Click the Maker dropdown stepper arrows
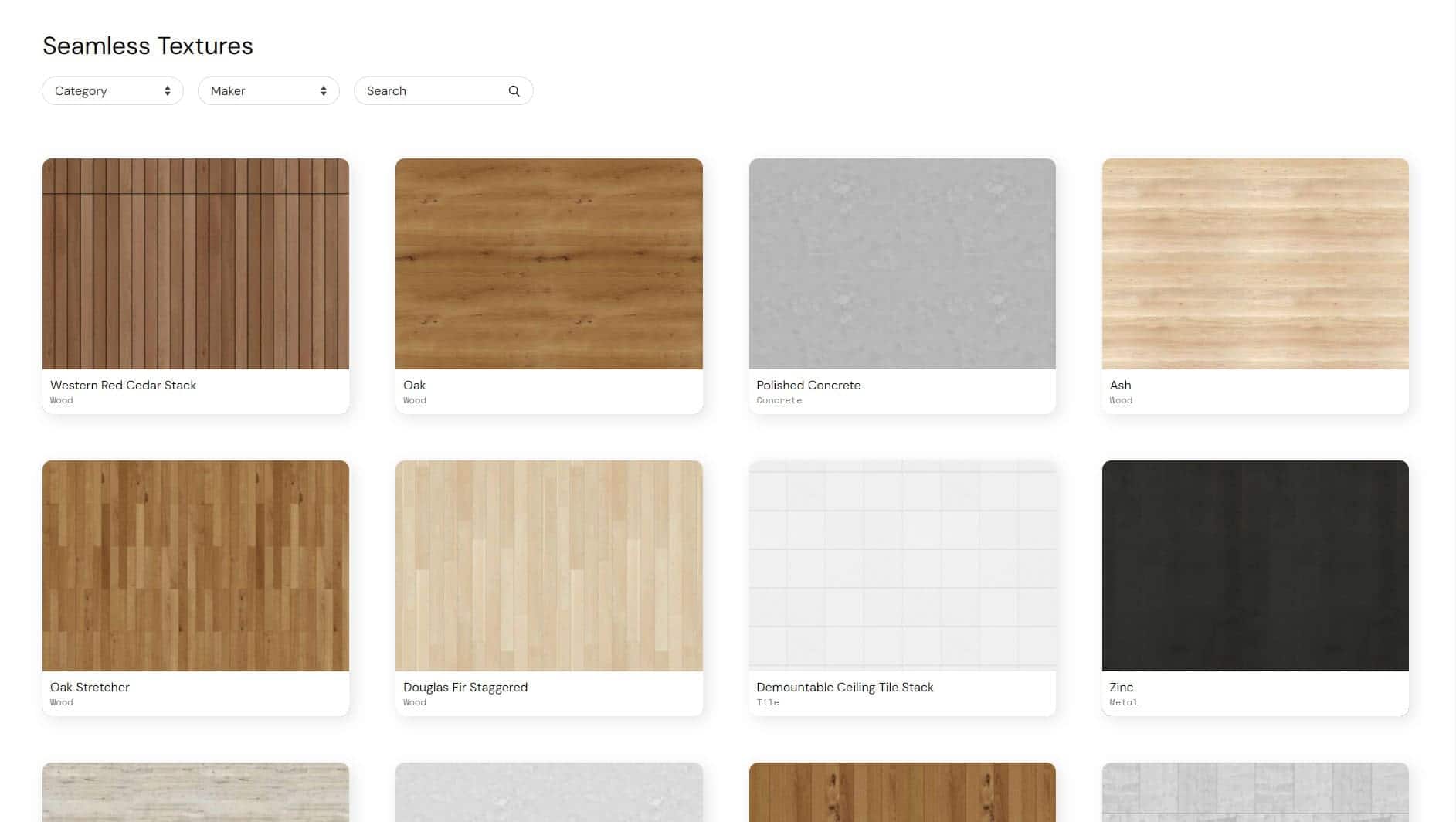Viewport: 1456px width, 822px height. pos(324,90)
